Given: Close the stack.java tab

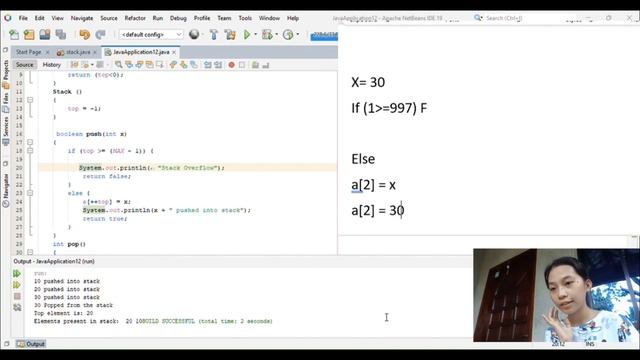Looking at the screenshot, I should click(x=95, y=52).
